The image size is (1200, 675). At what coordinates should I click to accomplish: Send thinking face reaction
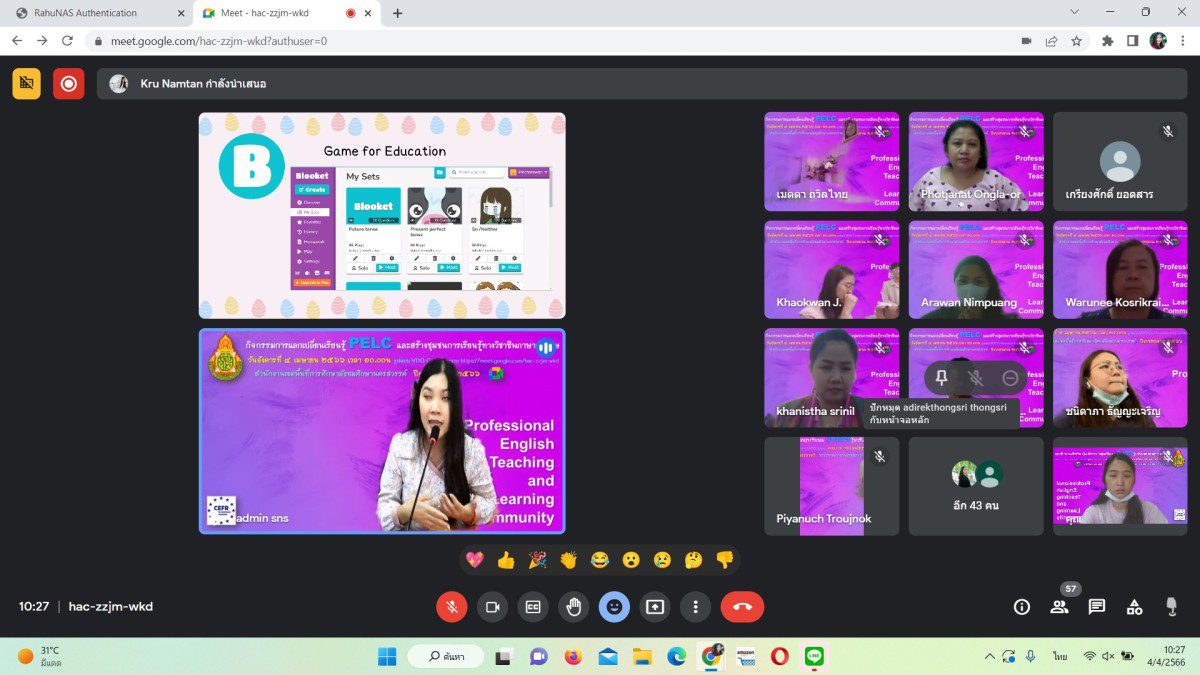[x=693, y=560]
